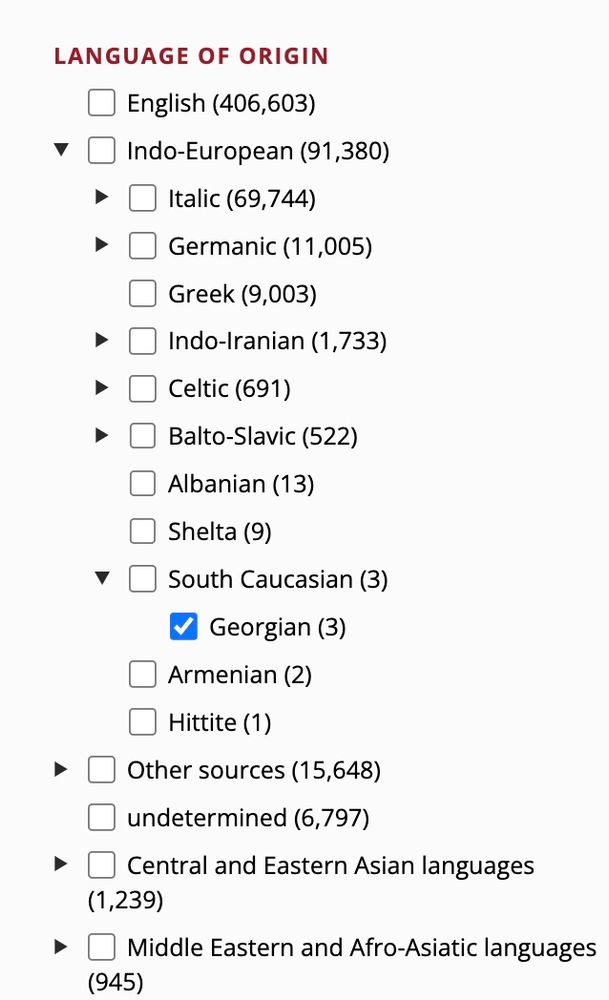Screen dimensions: 609x1000
Task: Check the Celtic filter checkbox
Action: click(142, 388)
